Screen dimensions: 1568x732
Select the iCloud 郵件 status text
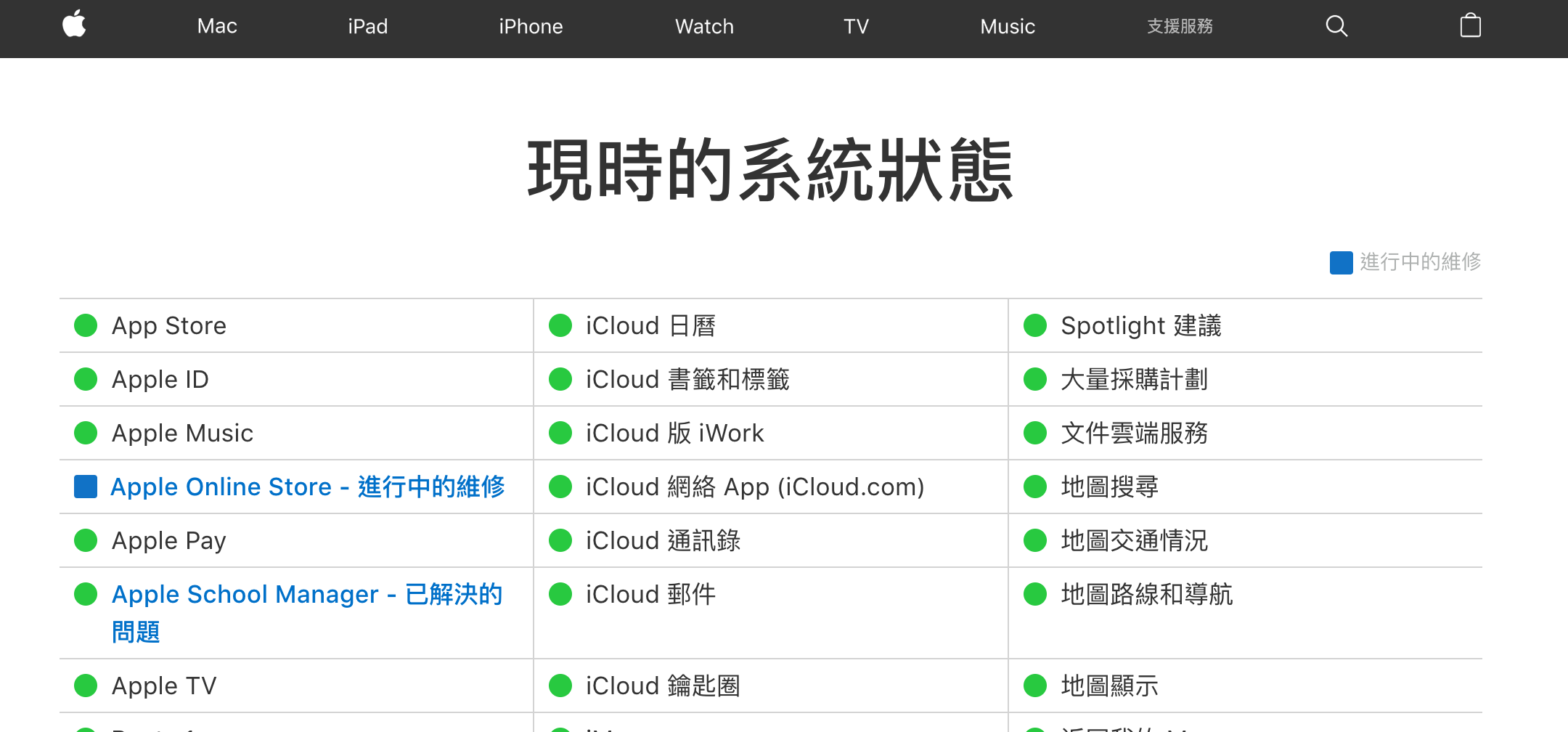point(651,594)
